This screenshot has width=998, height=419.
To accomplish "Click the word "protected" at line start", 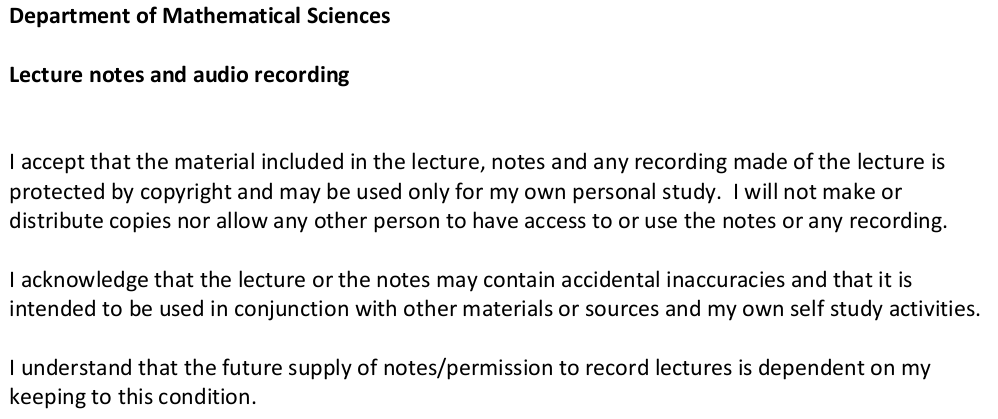I will [x=46, y=191].
